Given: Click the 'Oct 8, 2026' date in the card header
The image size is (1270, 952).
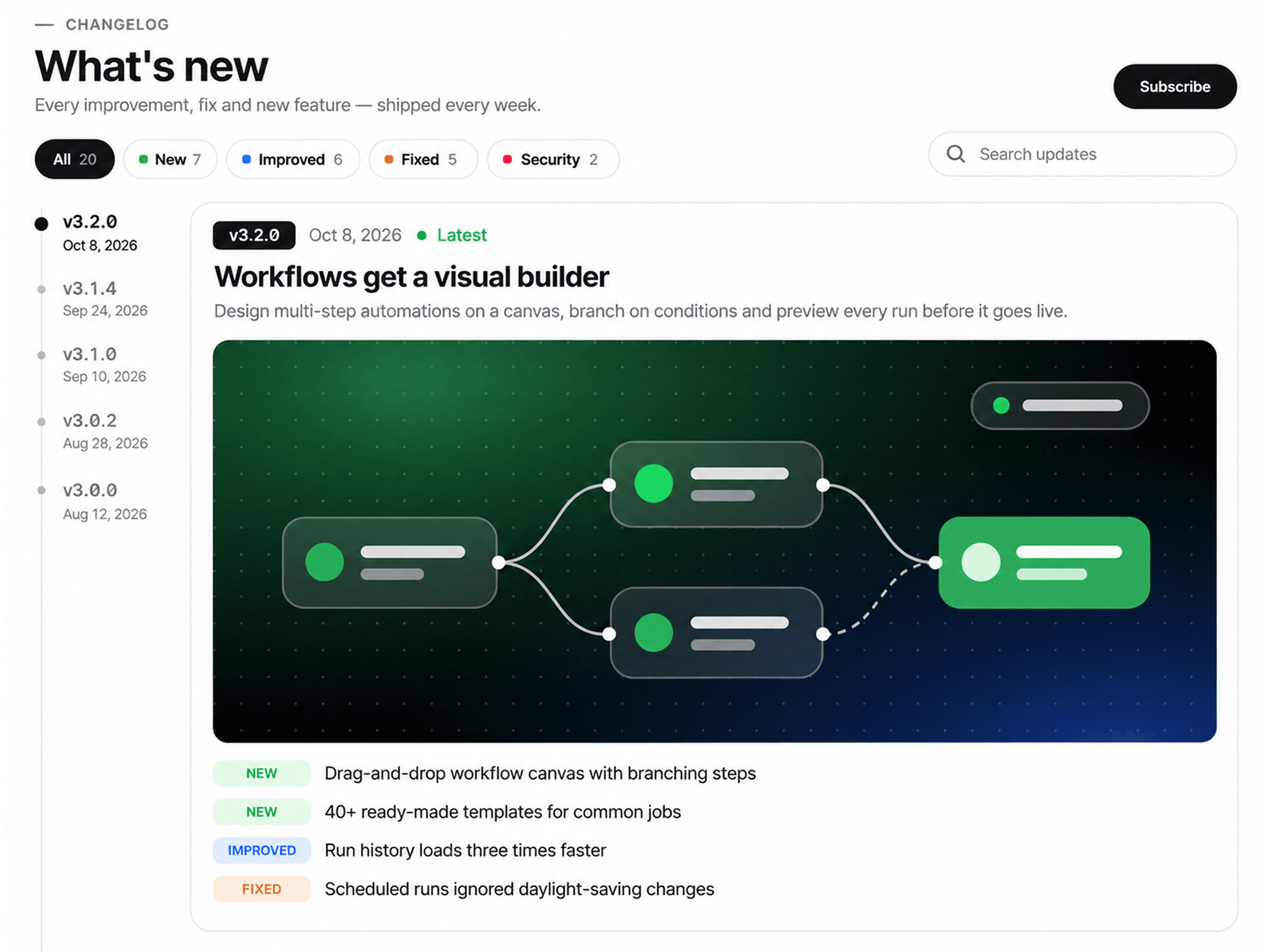Looking at the screenshot, I should coord(355,235).
